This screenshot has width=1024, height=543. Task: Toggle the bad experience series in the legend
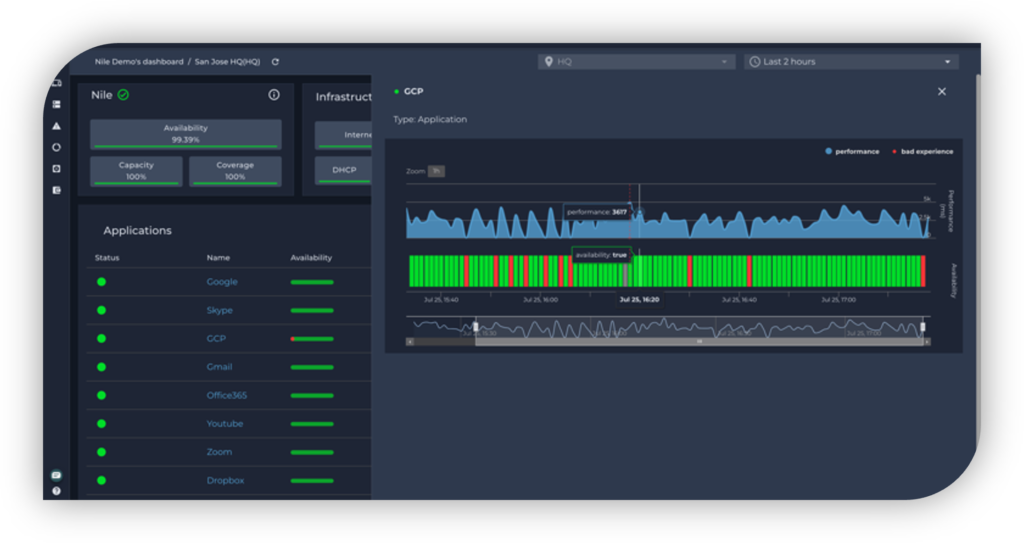[x=922, y=151]
